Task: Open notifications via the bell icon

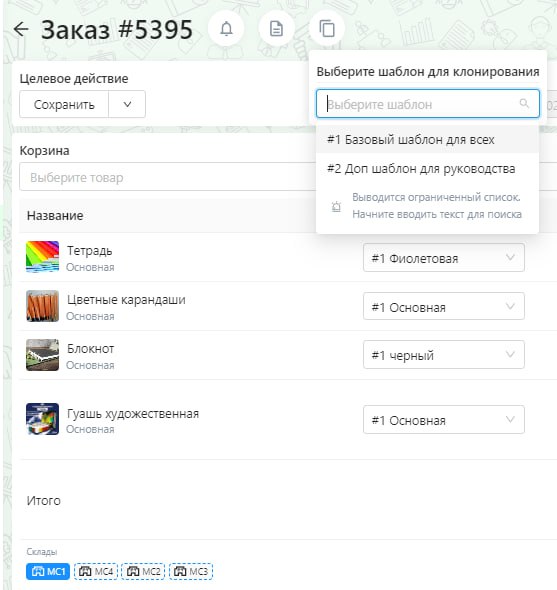Action: pos(226,29)
